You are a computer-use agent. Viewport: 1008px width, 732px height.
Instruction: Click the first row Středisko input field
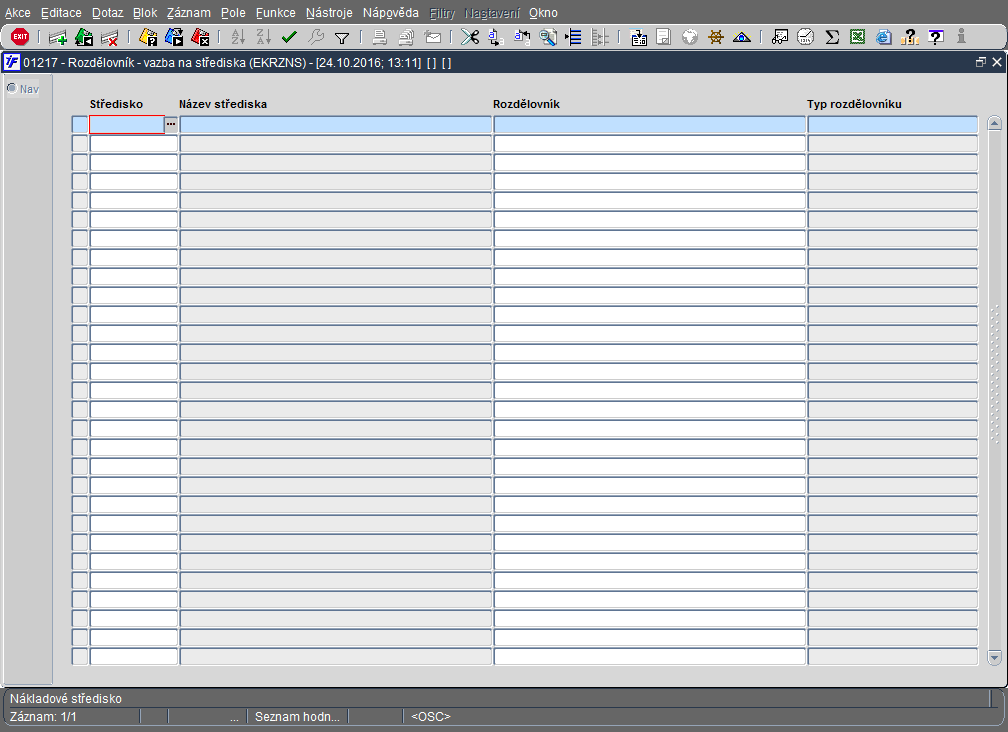click(127, 124)
